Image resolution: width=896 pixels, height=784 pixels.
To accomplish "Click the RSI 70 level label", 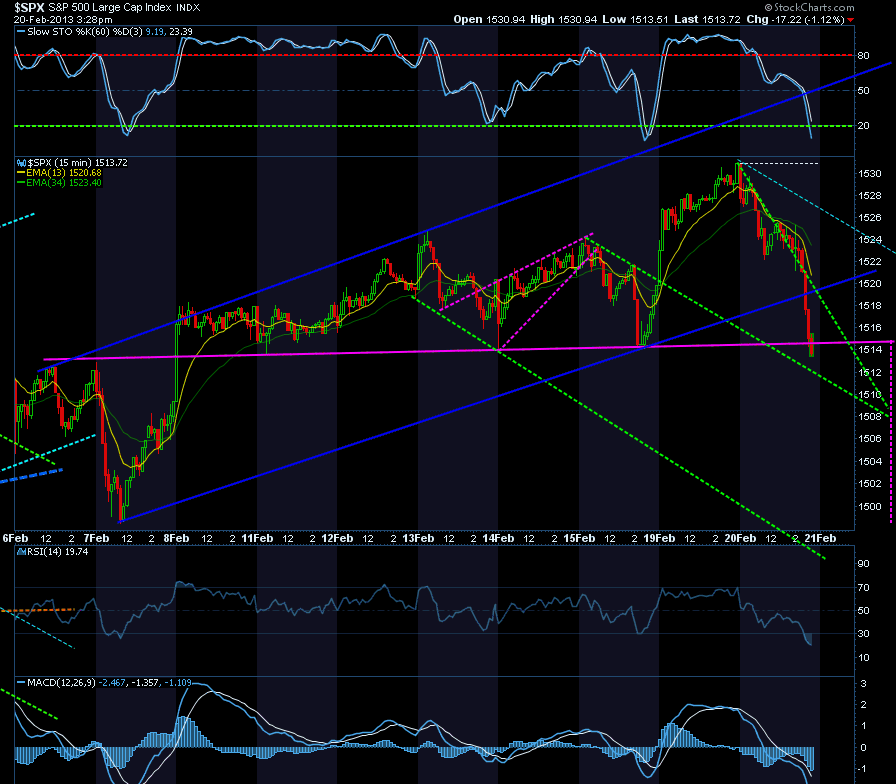I will [x=863, y=587].
